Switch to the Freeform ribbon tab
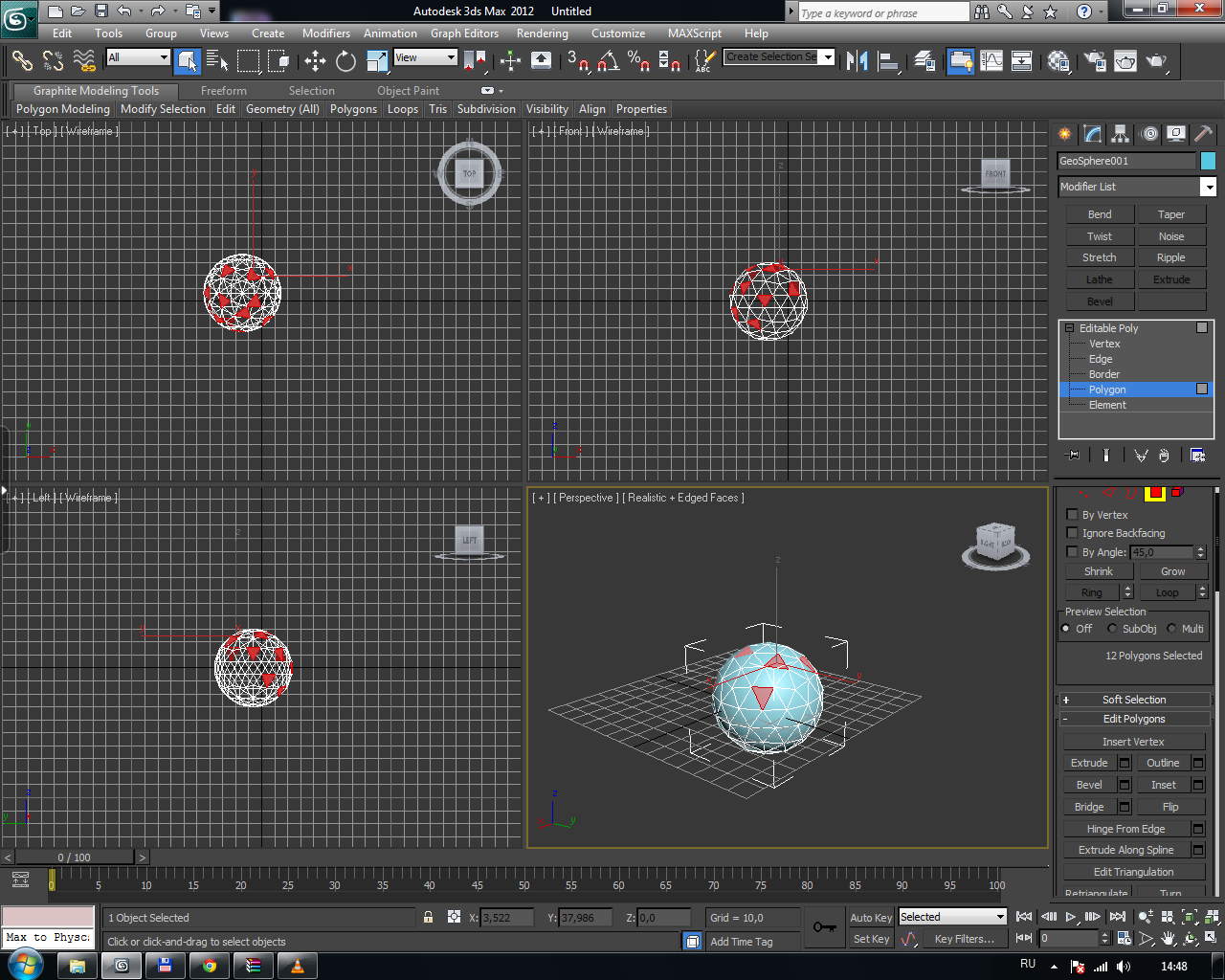 pos(224,91)
